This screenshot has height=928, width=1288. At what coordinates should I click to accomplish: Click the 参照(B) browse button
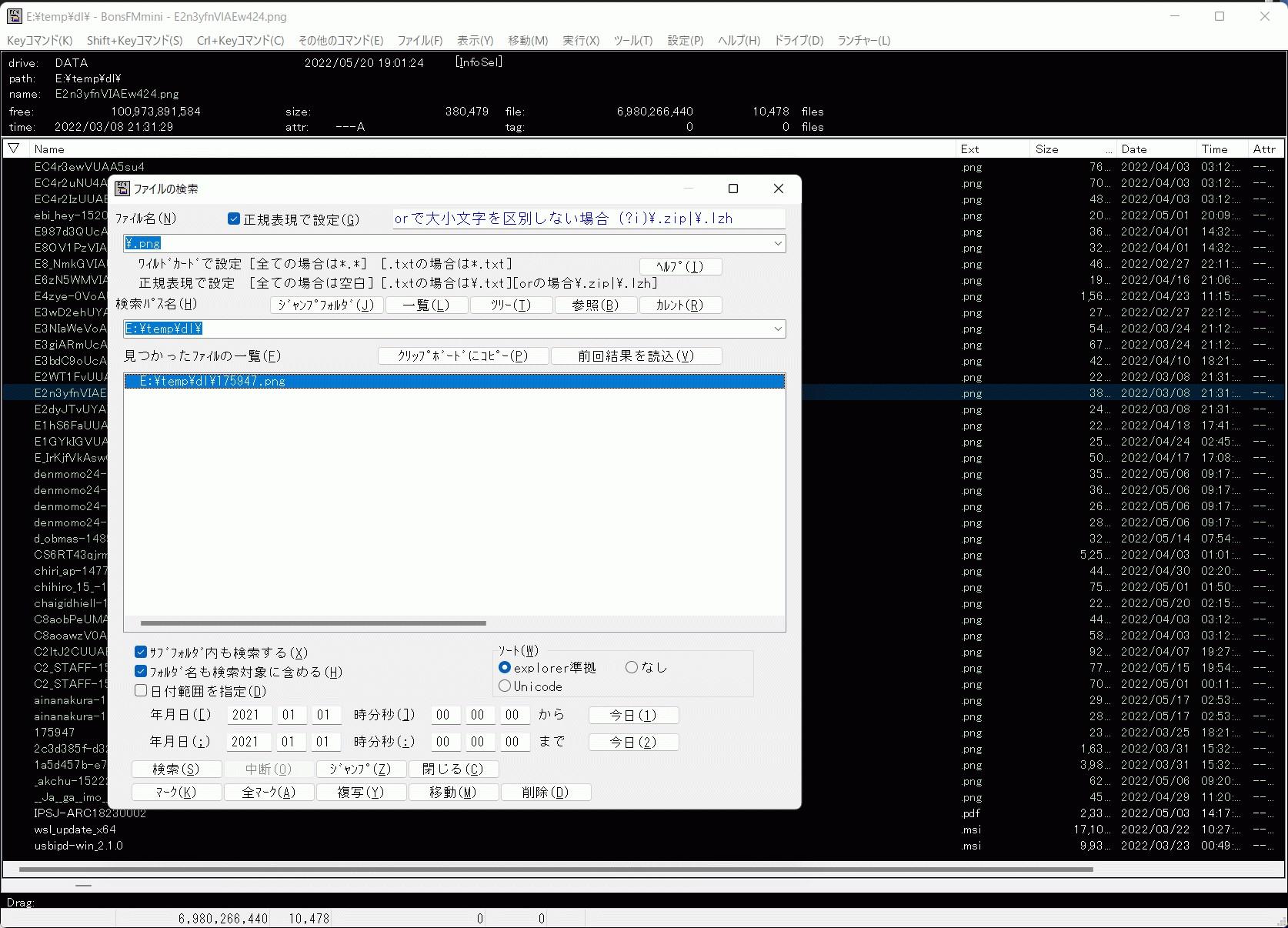point(595,305)
